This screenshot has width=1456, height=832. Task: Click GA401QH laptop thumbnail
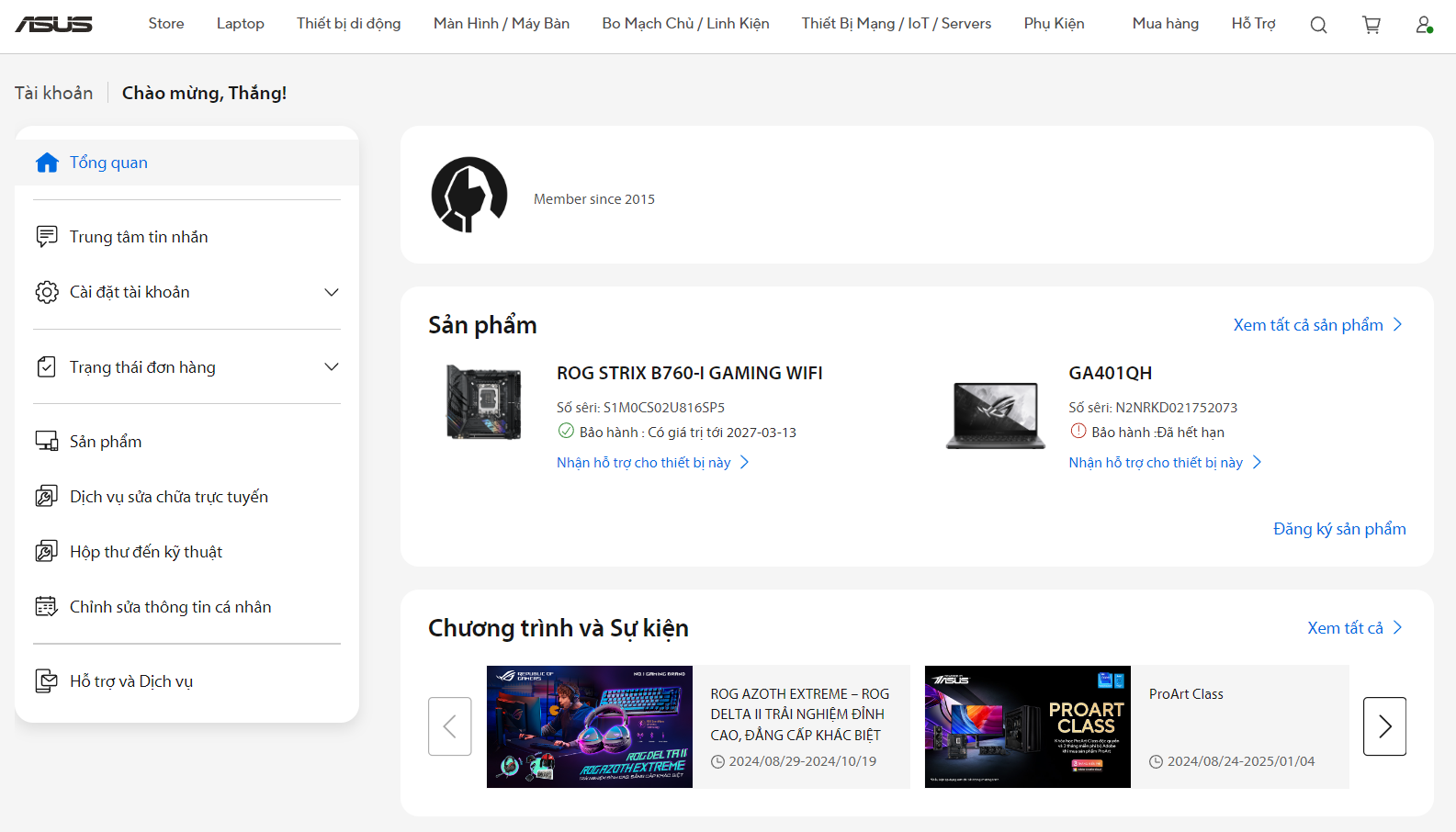(996, 415)
